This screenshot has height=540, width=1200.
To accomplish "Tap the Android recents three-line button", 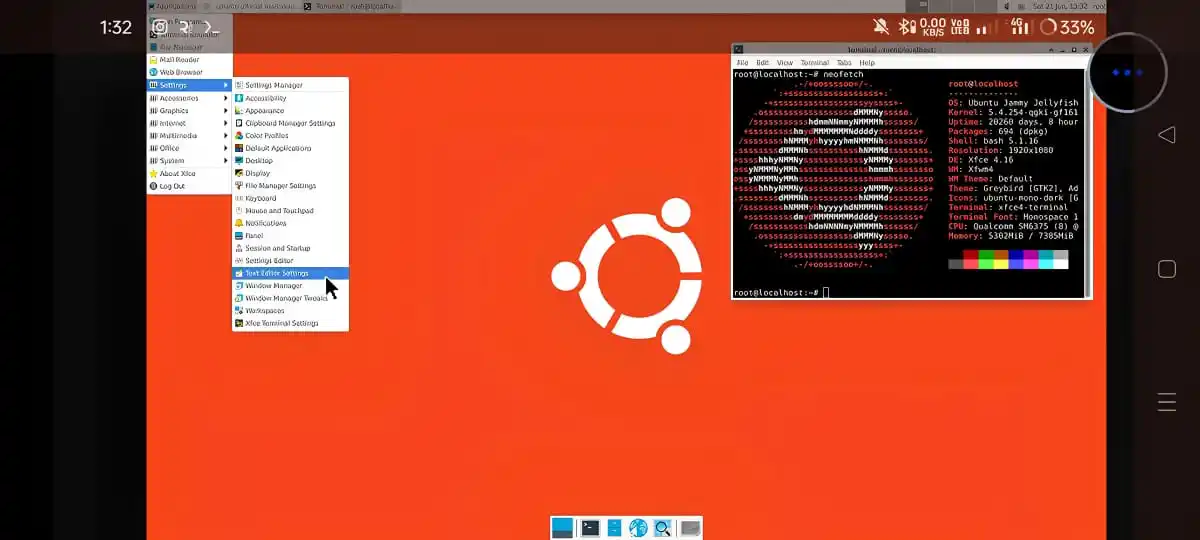I will (x=1166, y=403).
